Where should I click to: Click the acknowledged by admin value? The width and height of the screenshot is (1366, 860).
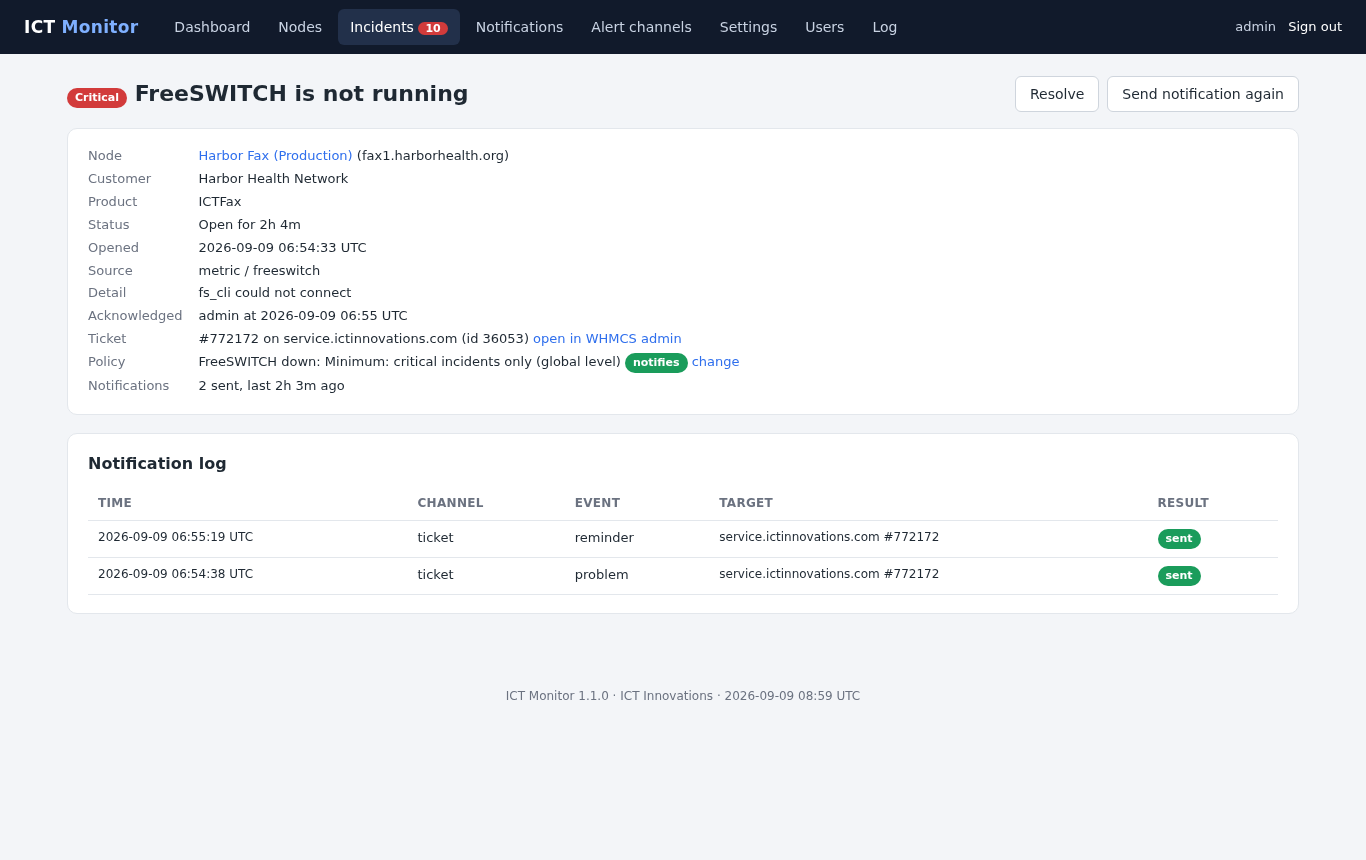click(x=303, y=316)
